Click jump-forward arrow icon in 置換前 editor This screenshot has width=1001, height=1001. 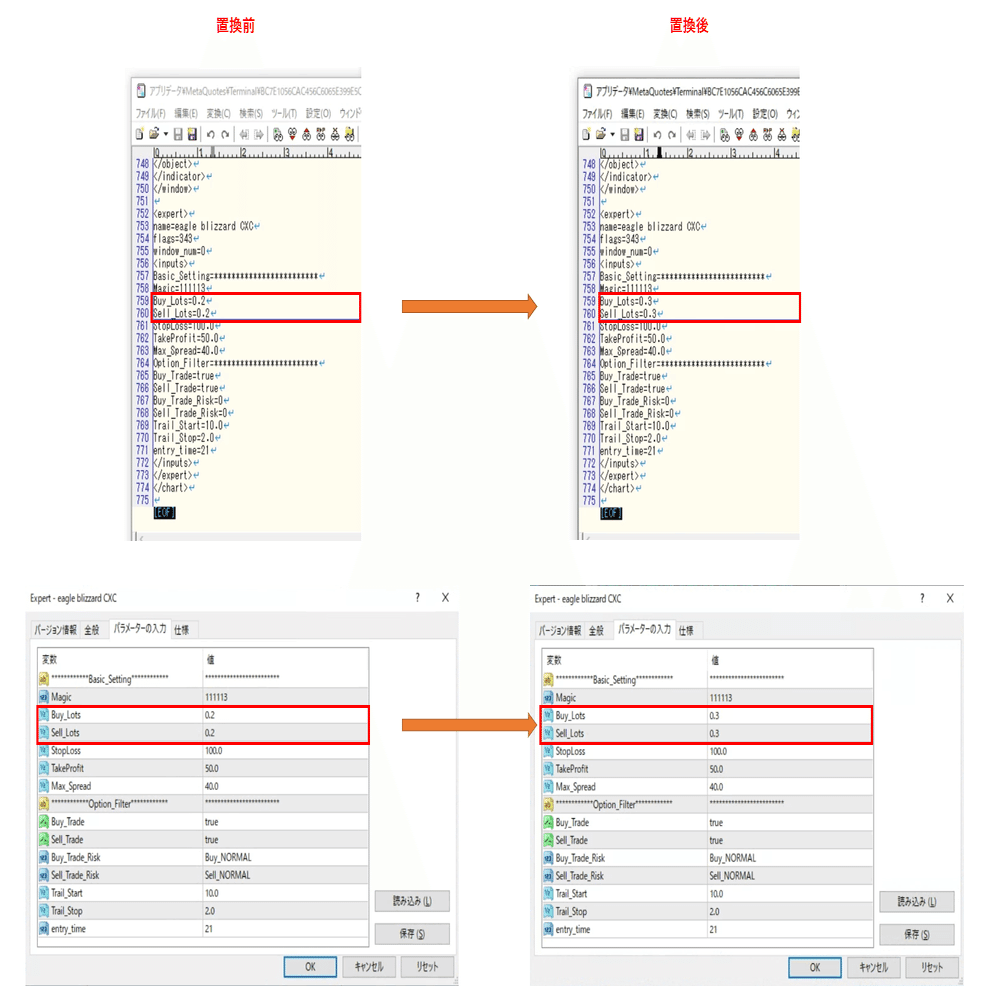tap(259, 134)
